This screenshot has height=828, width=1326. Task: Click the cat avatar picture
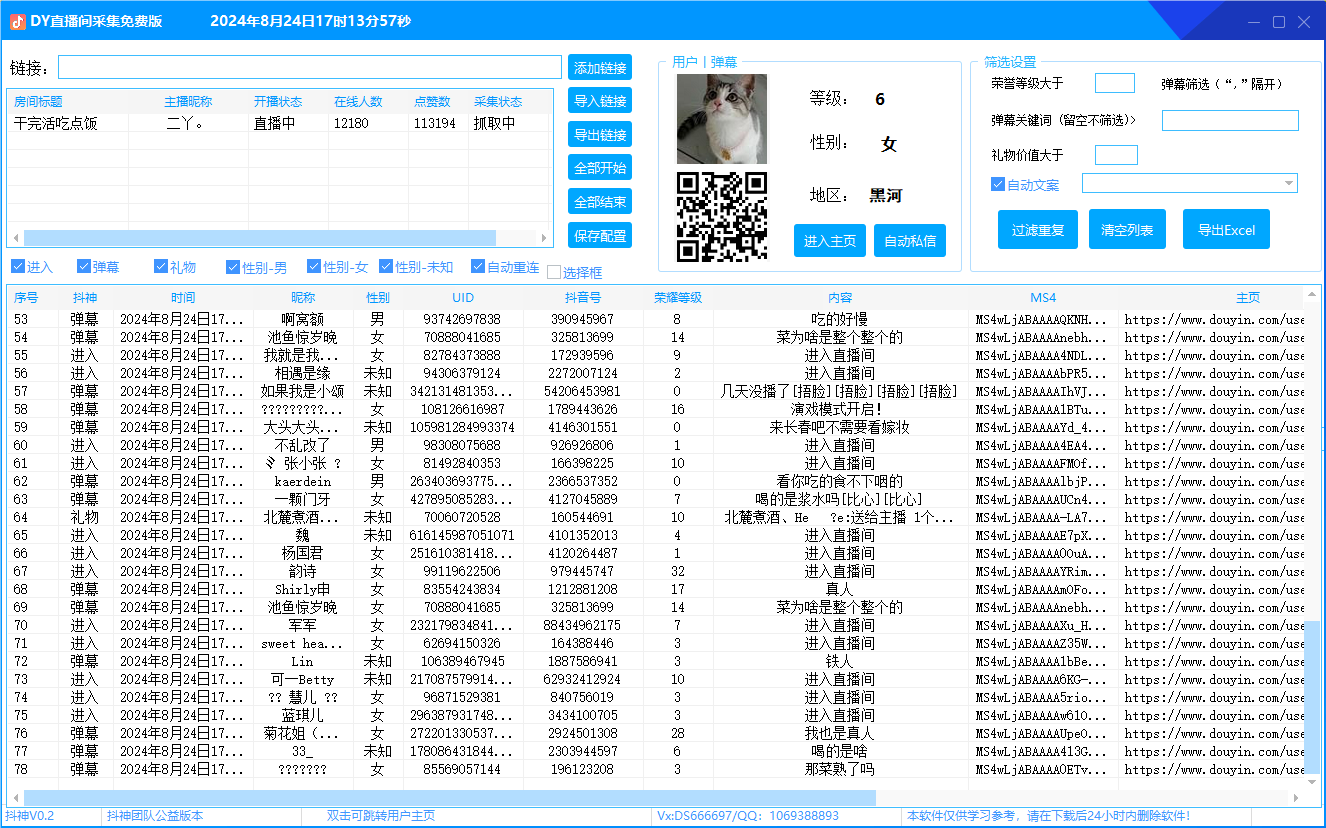pos(721,119)
